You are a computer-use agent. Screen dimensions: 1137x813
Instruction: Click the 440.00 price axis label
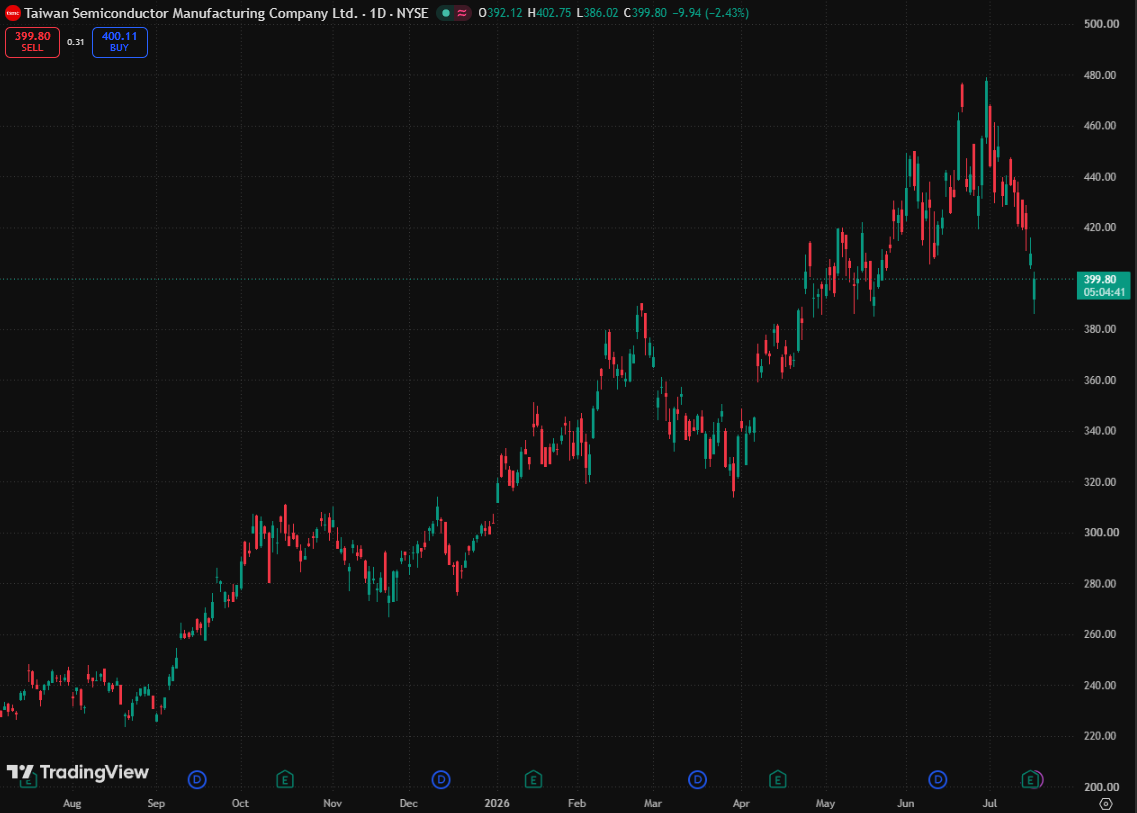pos(1101,176)
